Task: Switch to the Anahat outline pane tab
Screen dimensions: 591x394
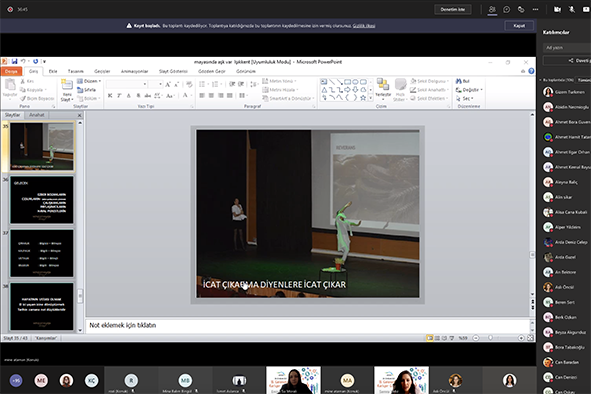Action: click(37, 115)
